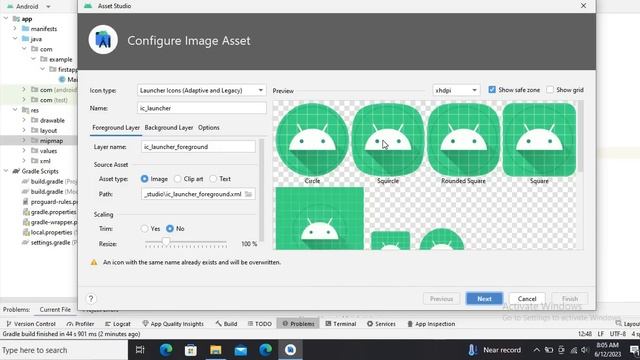Click the Previous button
Image resolution: width=640 pixels, height=360 pixels.
click(x=441, y=299)
